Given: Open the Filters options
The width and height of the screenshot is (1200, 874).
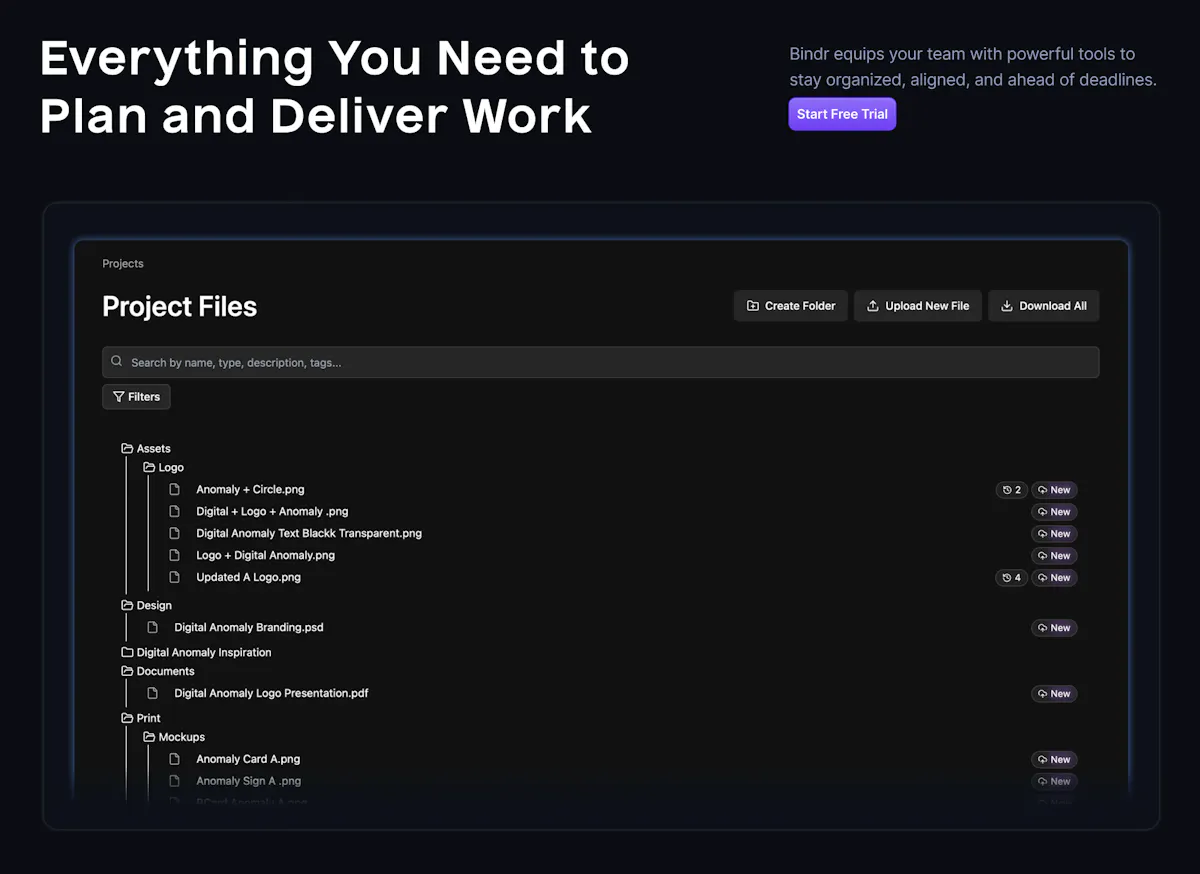Looking at the screenshot, I should click(x=137, y=397).
